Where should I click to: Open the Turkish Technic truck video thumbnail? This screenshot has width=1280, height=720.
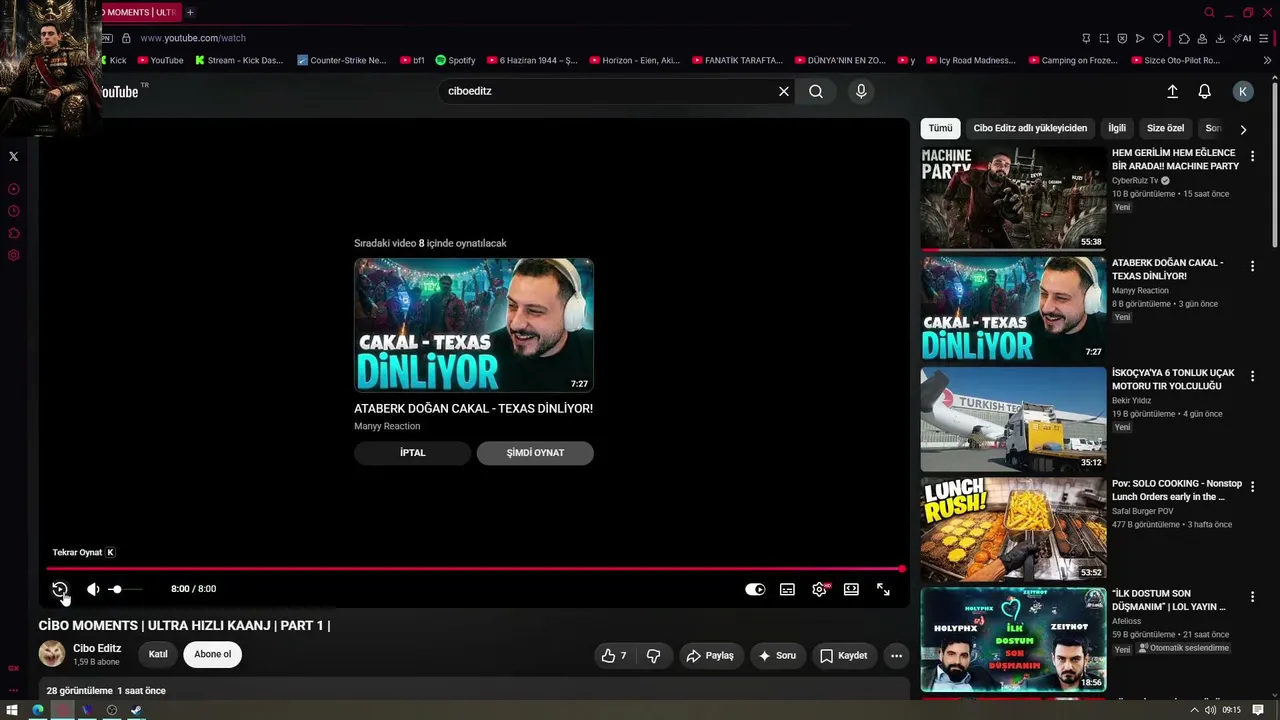1013,419
